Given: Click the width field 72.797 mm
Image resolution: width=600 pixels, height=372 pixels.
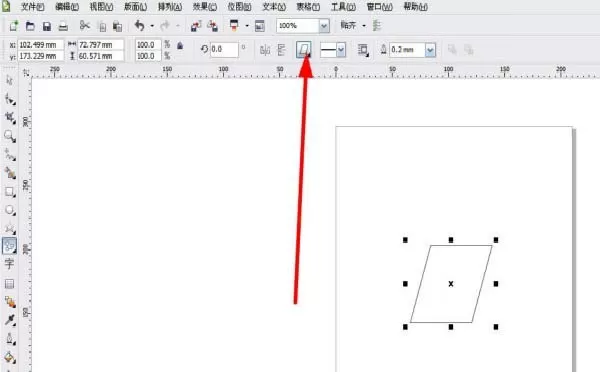Looking at the screenshot, I should 101,45.
